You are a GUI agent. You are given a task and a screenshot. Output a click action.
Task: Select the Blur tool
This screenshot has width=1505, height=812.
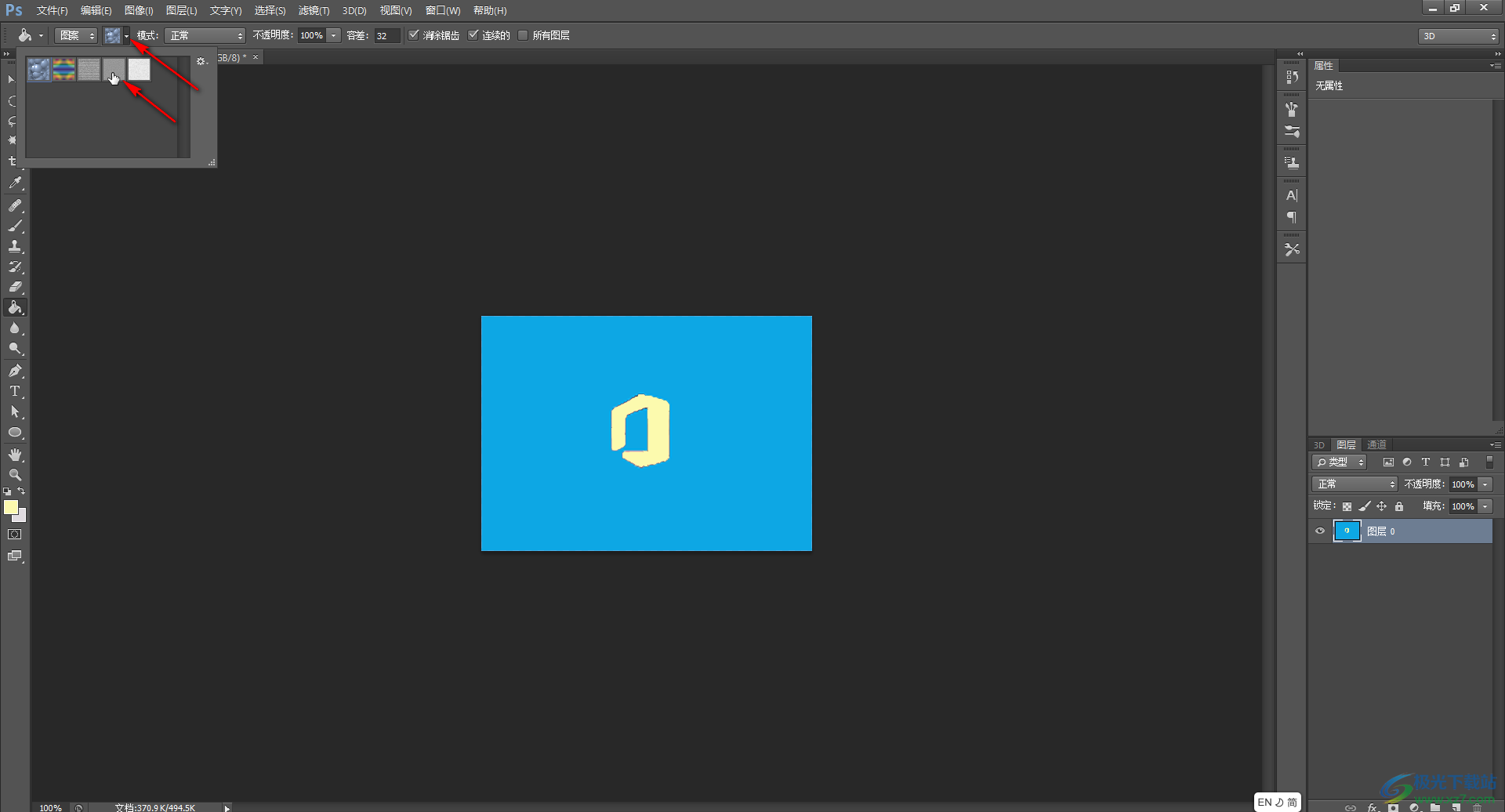click(x=15, y=328)
